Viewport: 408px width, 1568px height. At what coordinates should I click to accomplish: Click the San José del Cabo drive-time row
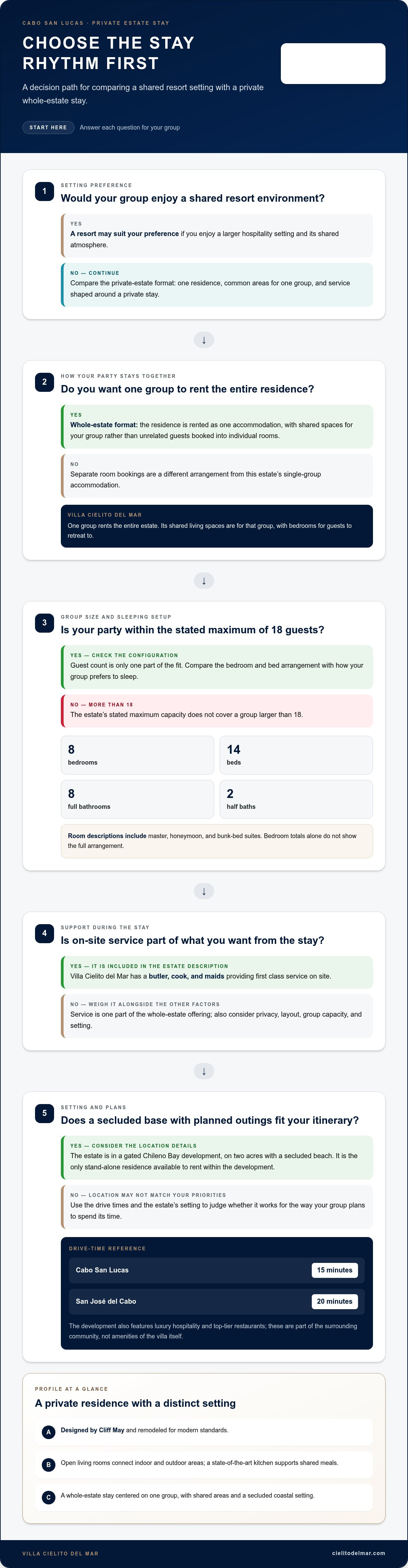217,1301
